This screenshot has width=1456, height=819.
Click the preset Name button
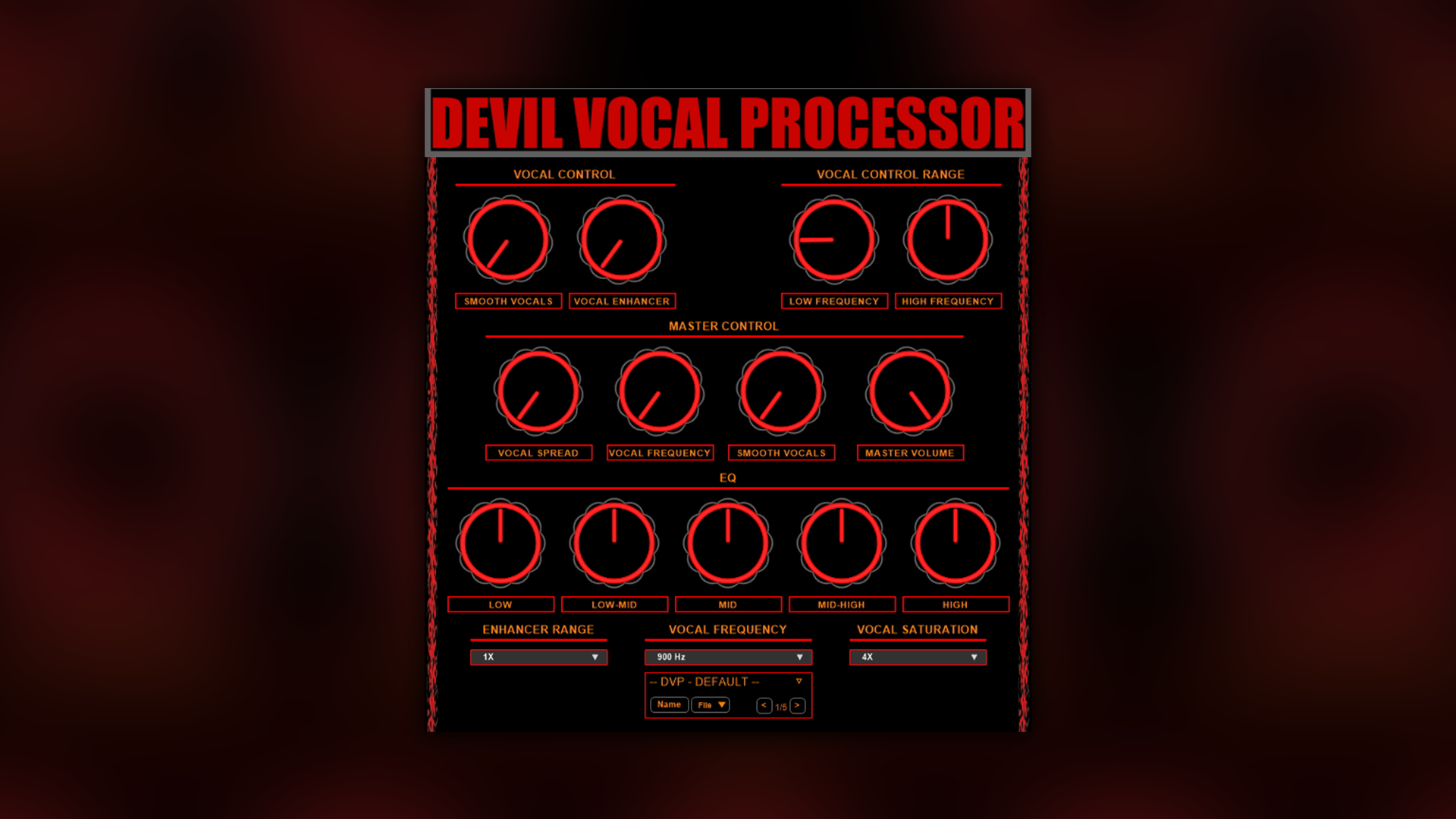click(x=669, y=704)
